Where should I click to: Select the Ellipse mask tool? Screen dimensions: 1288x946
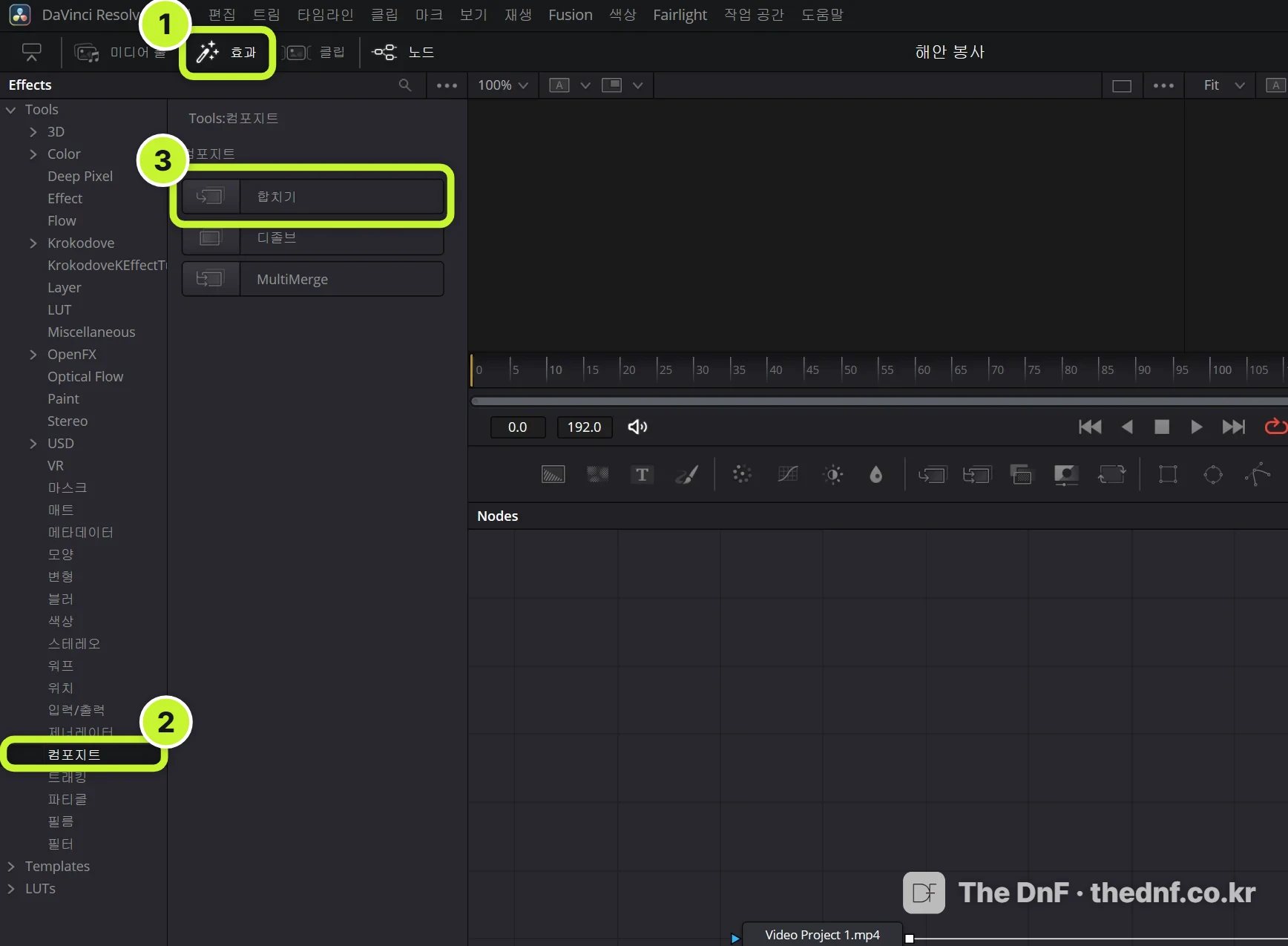[1213, 474]
